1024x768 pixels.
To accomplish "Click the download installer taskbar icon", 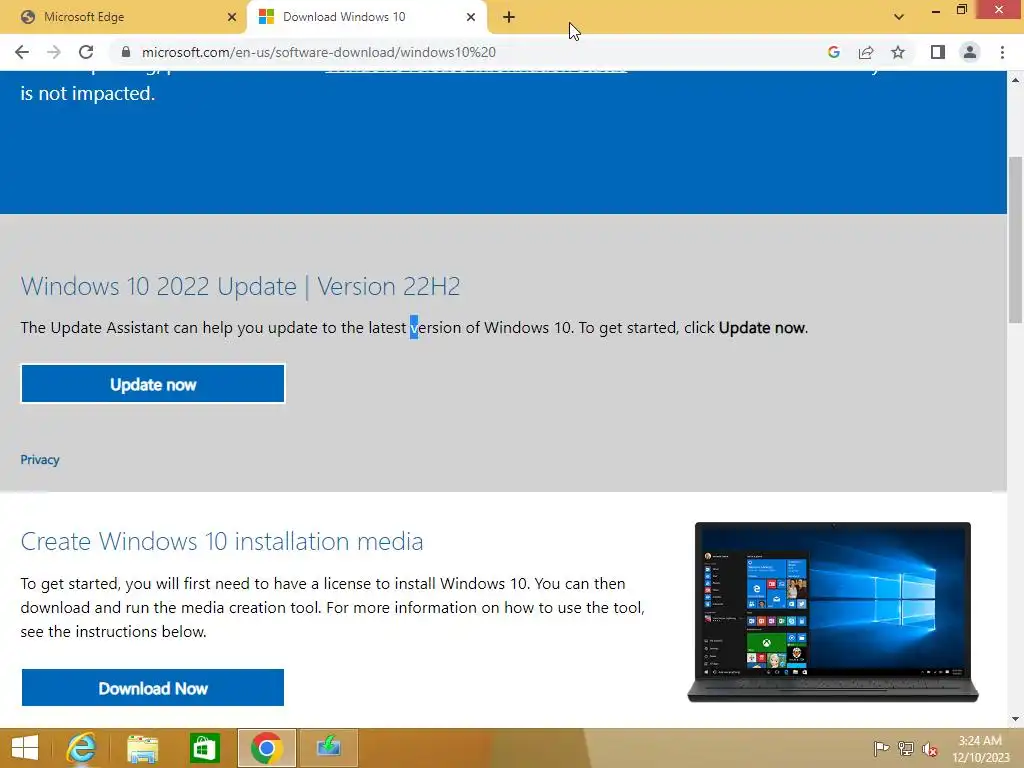I will [x=328, y=748].
